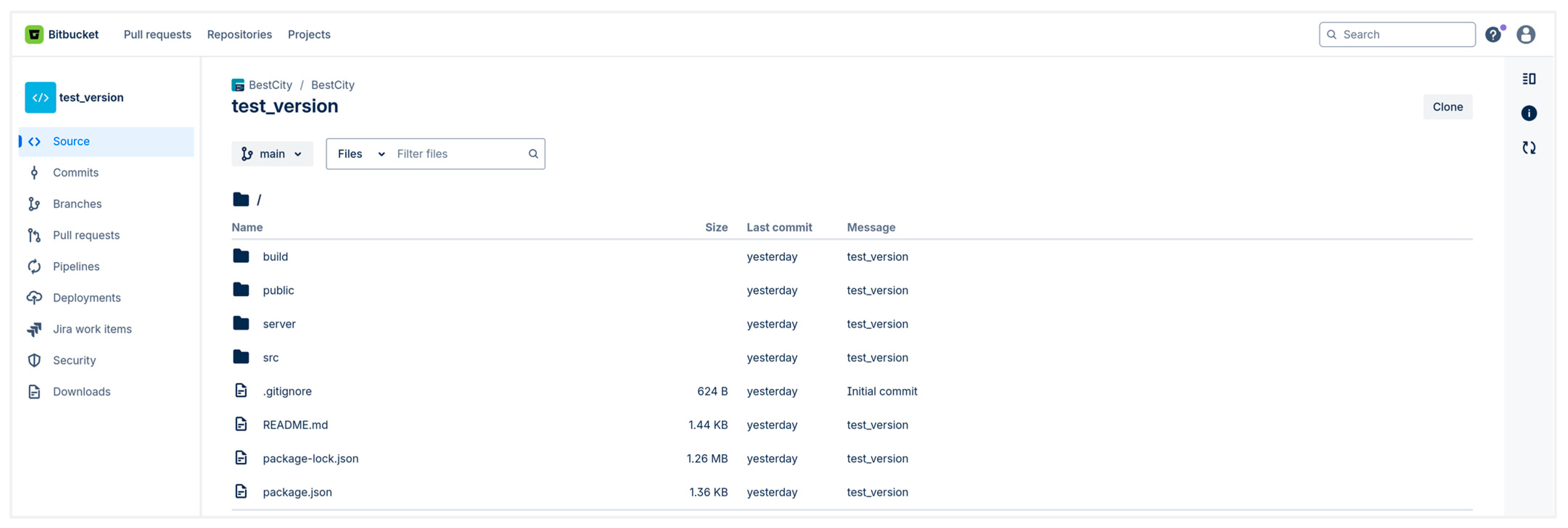Click the sync arrows icon in right rail
The image size is (1568, 528).
pyautogui.click(x=1528, y=148)
